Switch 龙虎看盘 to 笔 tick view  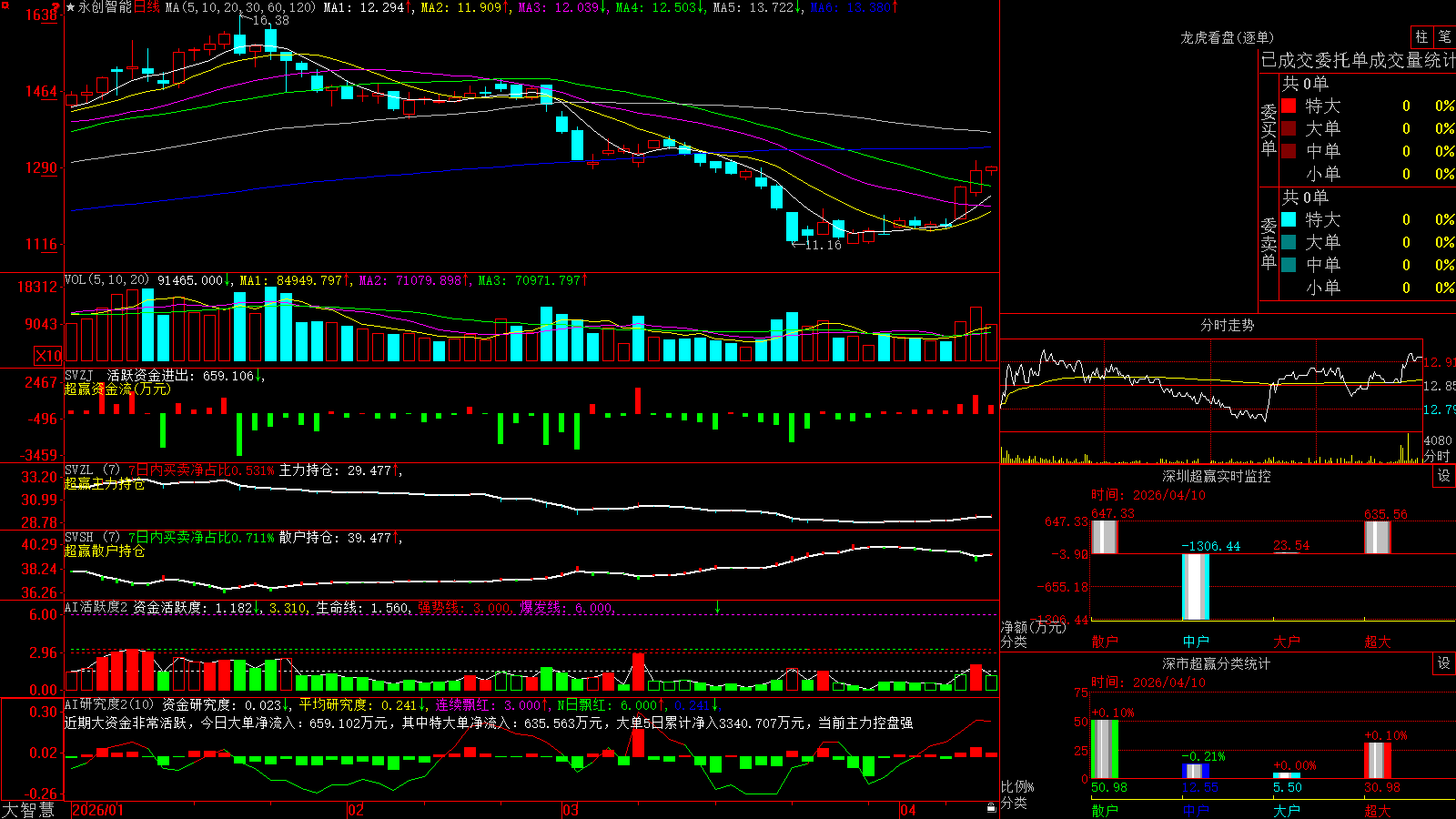(1444, 36)
